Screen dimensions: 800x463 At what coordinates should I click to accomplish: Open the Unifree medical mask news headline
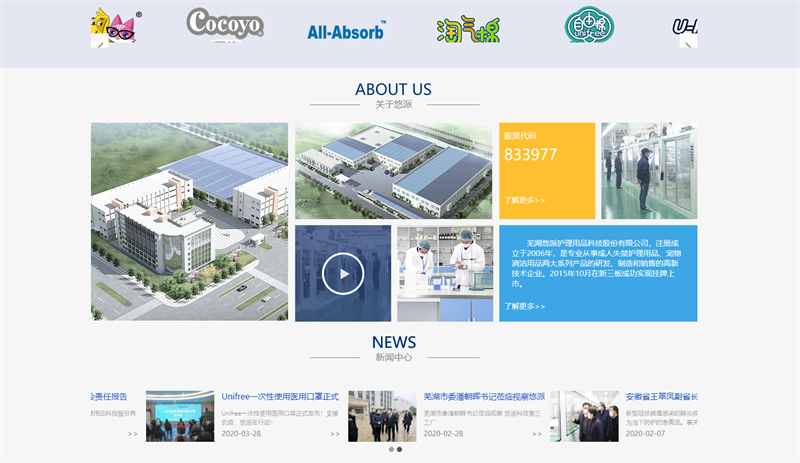[280, 397]
